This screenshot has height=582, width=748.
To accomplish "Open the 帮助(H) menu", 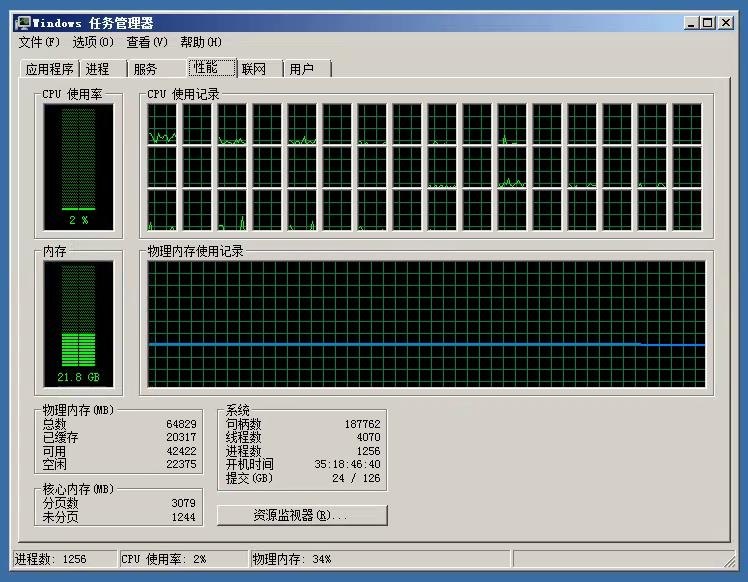I will [x=201, y=42].
